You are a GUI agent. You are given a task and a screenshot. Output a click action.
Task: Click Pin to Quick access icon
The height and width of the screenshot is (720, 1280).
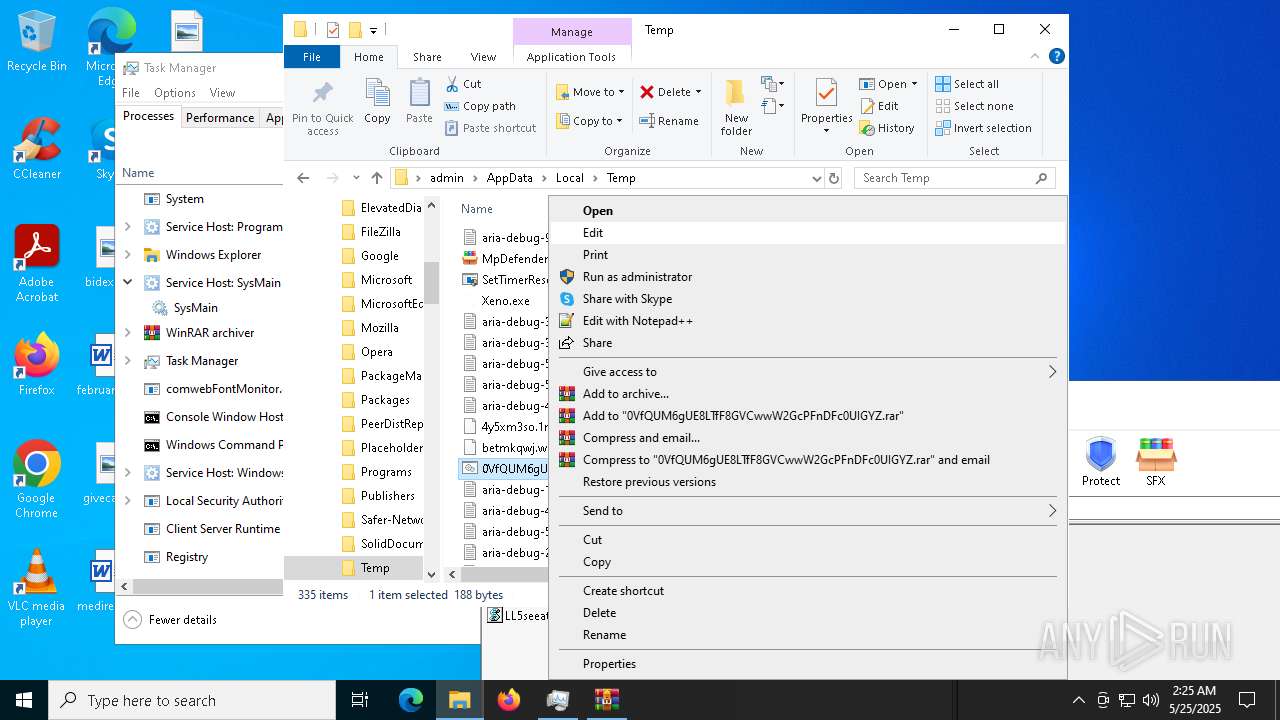click(322, 108)
